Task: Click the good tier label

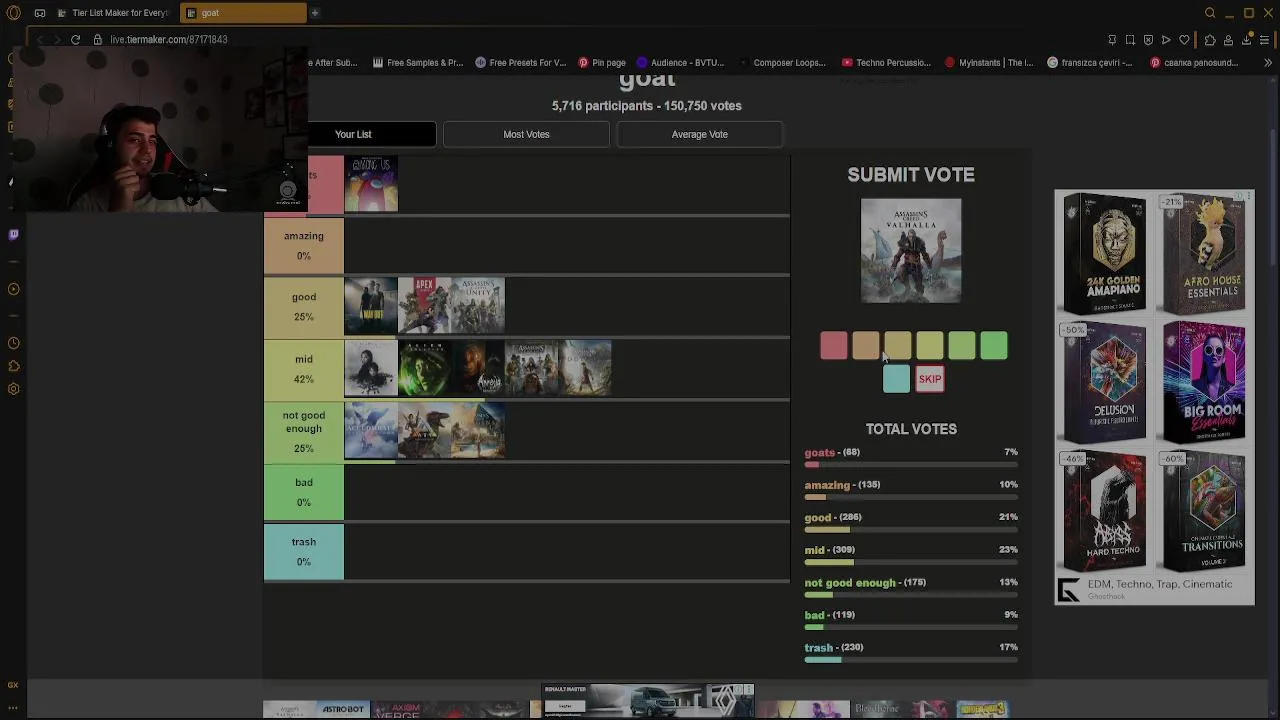Action: [x=304, y=306]
